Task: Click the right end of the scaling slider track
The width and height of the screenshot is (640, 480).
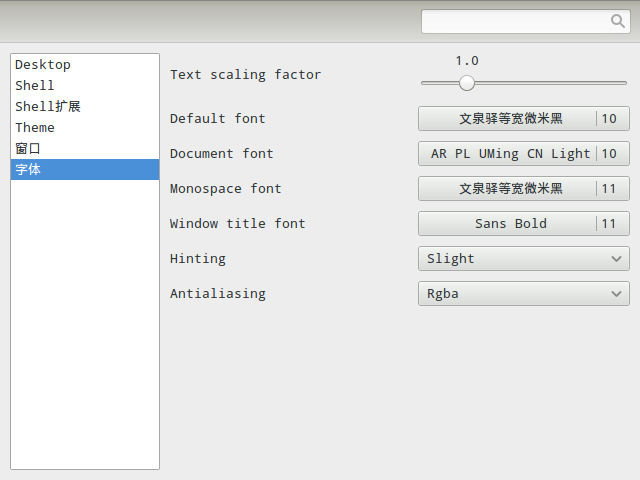Action: click(x=624, y=83)
